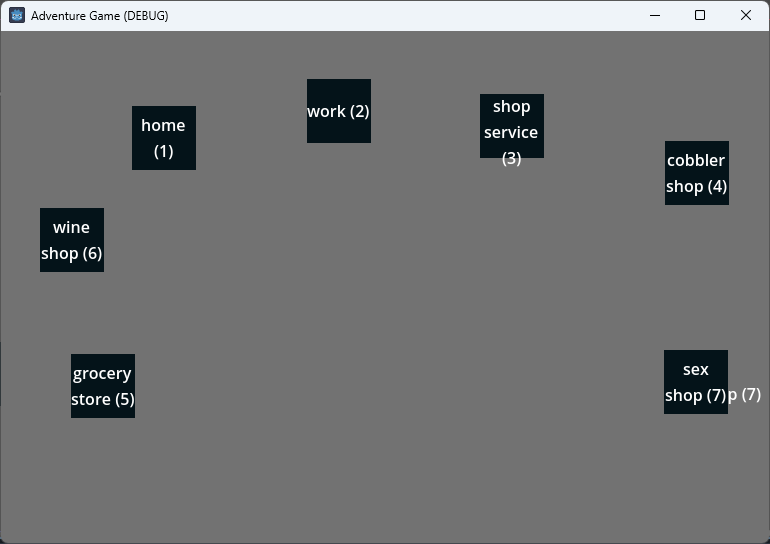Enter the wine shop (6) tile
This screenshot has height=544, width=770.
(x=72, y=240)
